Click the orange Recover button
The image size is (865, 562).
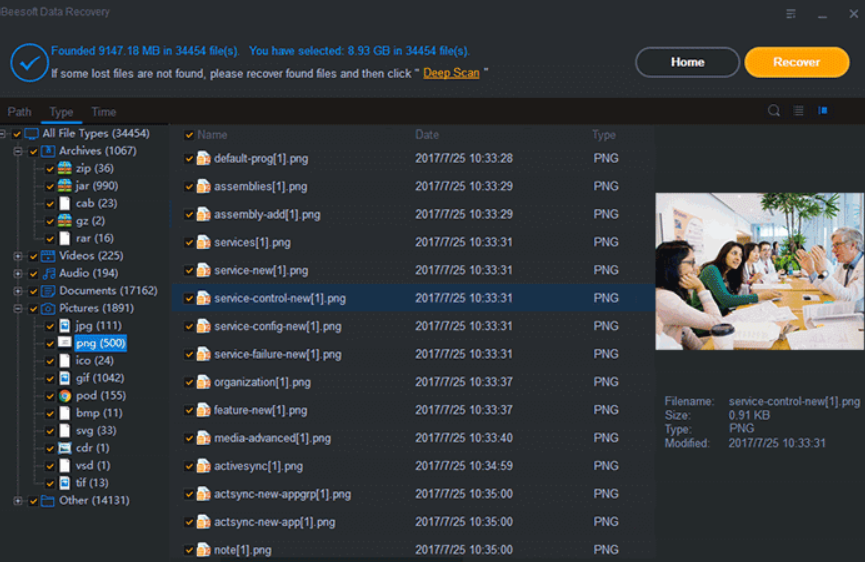(797, 62)
